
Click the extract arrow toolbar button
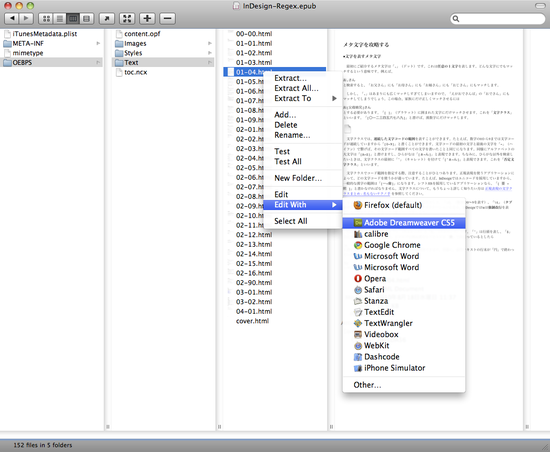(107, 19)
